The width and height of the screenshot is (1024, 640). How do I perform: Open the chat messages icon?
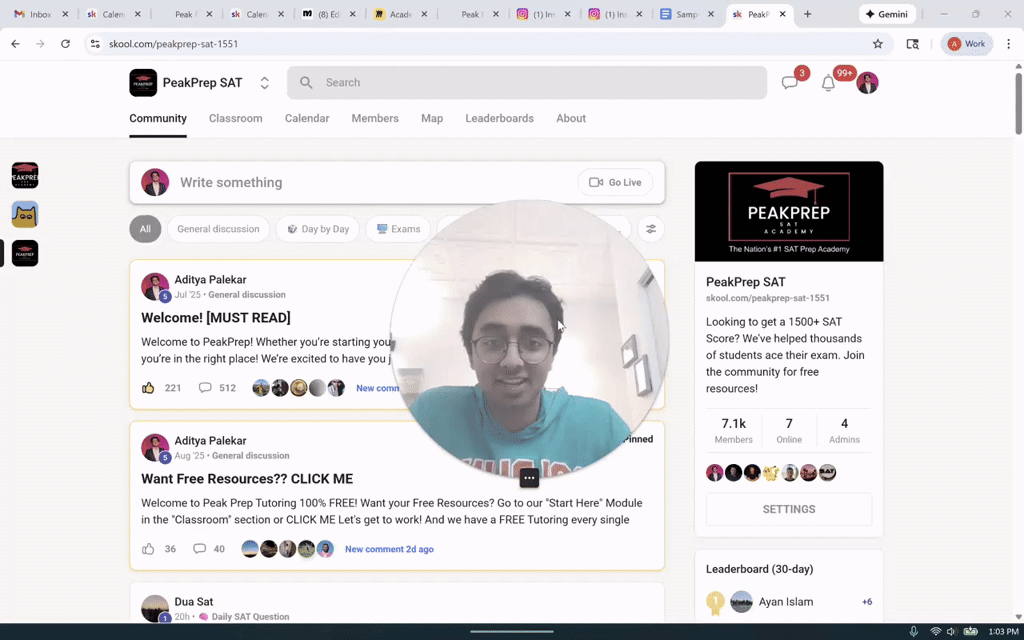[x=790, y=83]
